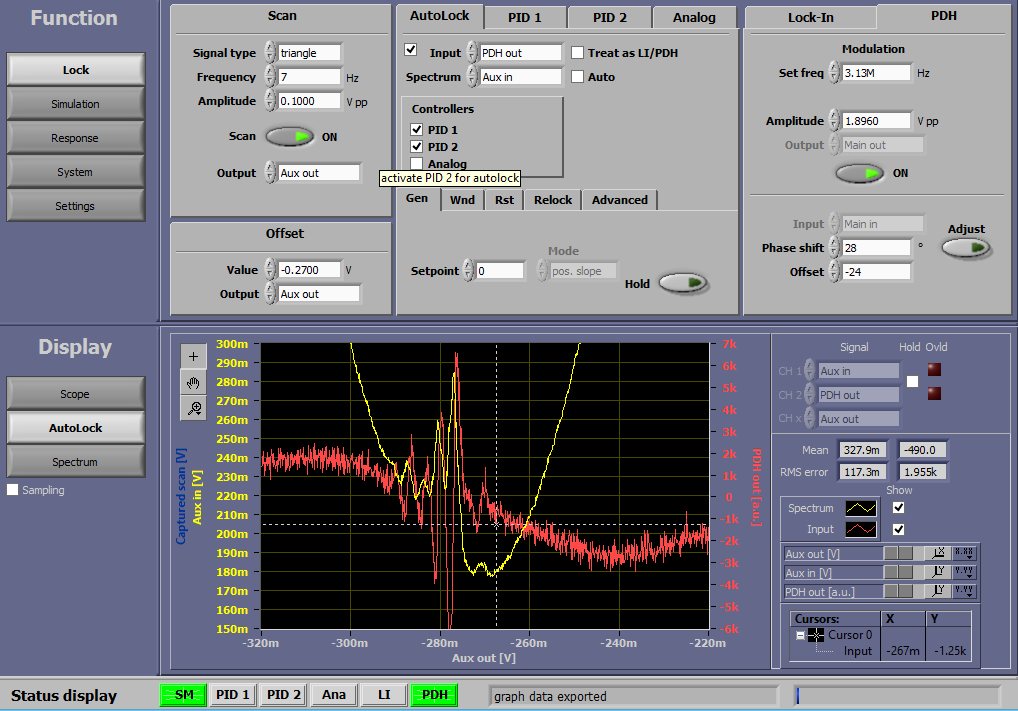1018x711 pixels.
Task: Click the Response function button
Action: (75, 138)
